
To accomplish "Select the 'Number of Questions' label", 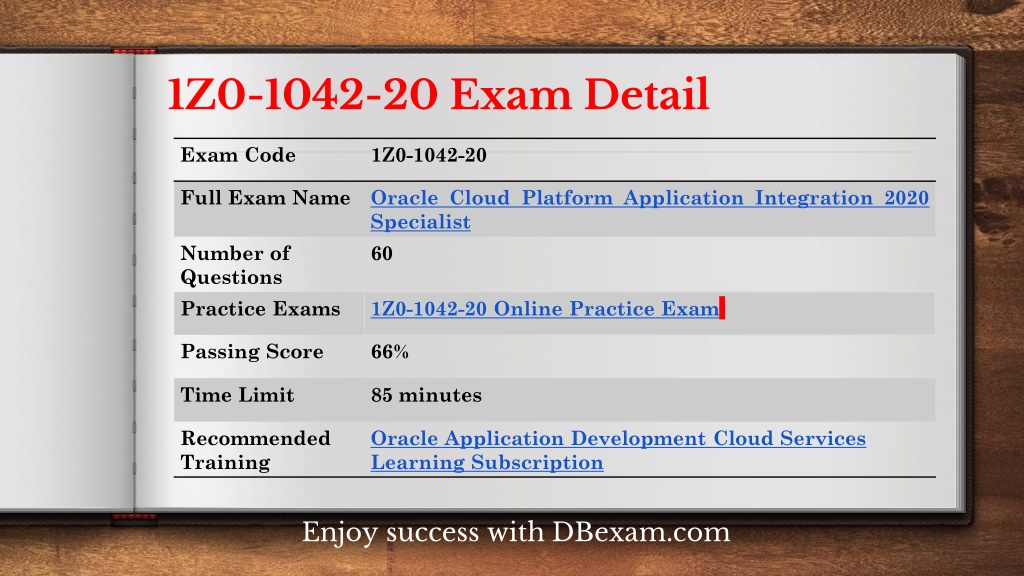I will point(235,265).
